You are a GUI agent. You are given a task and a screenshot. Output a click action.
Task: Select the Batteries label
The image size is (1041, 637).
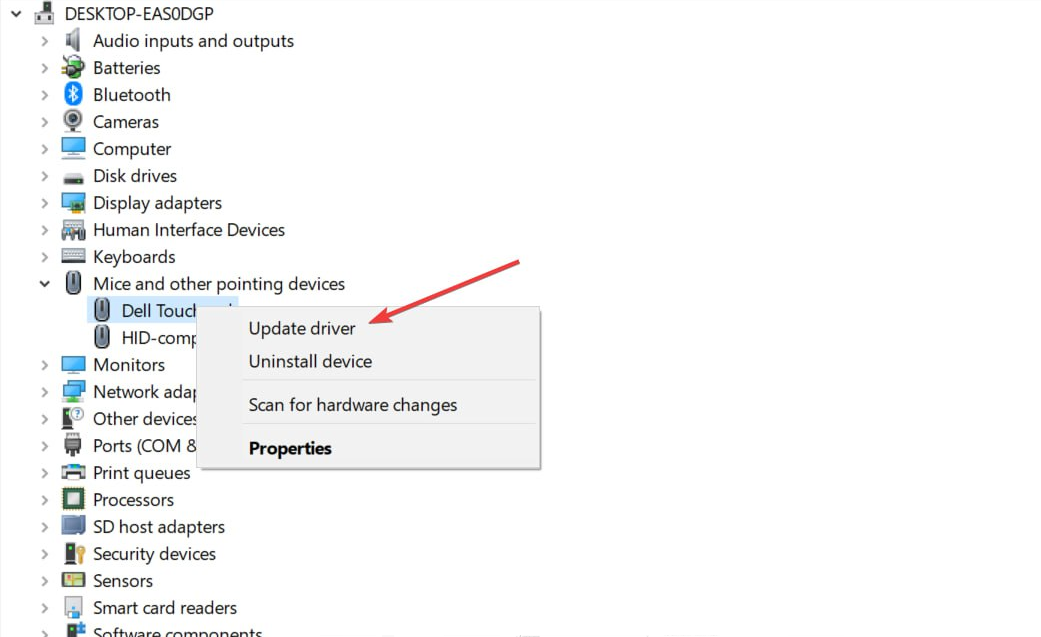(127, 68)
